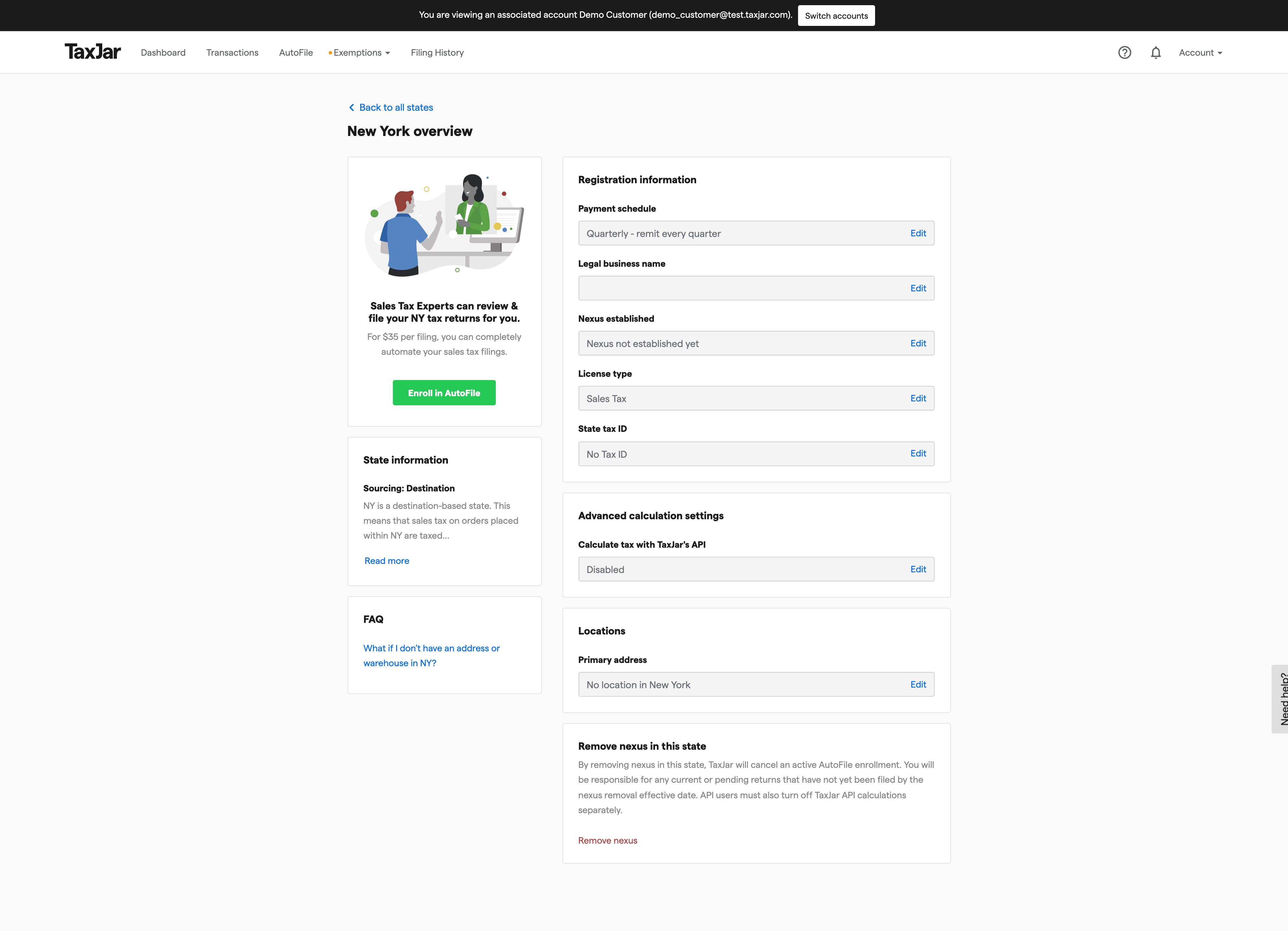Viewport: 1288px width, 931px height.
Task: Click the 'Registration information' heading
Action: point(637,179)
